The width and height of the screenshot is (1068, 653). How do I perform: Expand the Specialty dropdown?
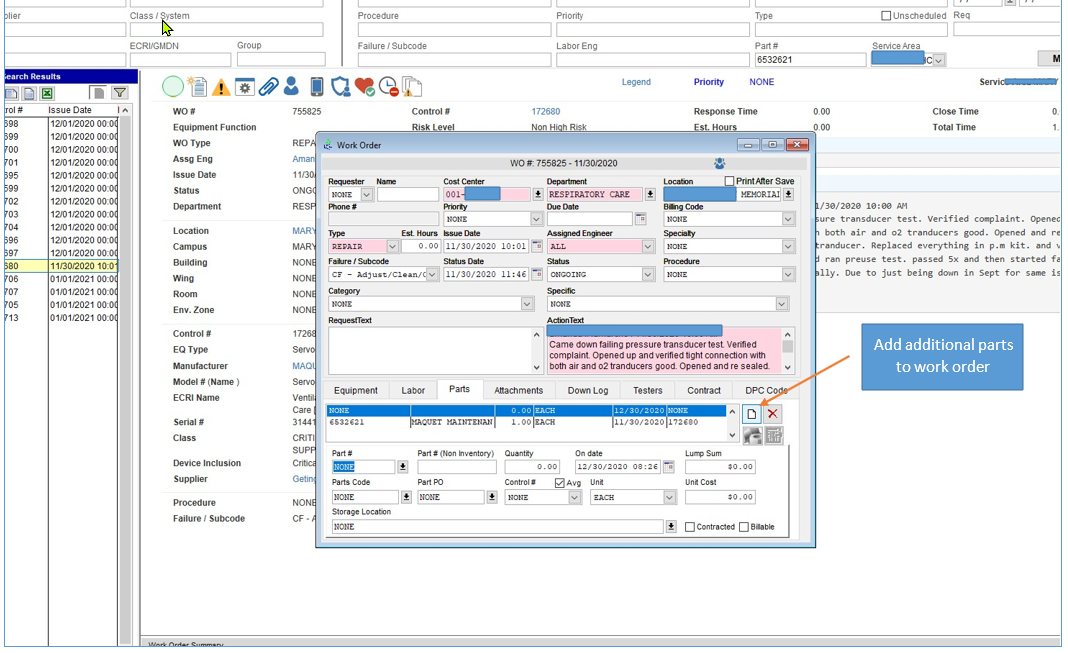pyautogui.click(x=788, y=246)
